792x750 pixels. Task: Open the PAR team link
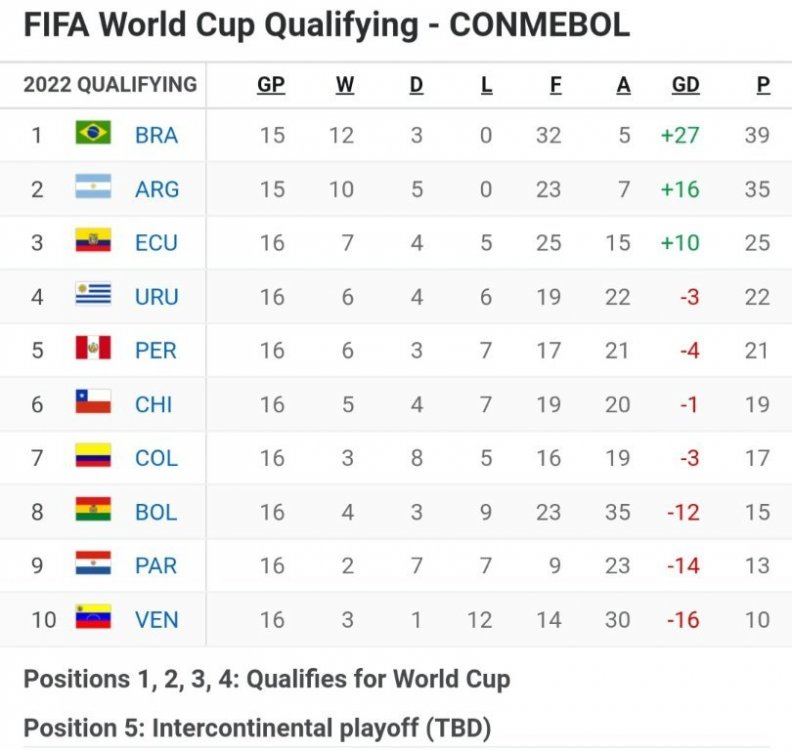pos(156,566)
